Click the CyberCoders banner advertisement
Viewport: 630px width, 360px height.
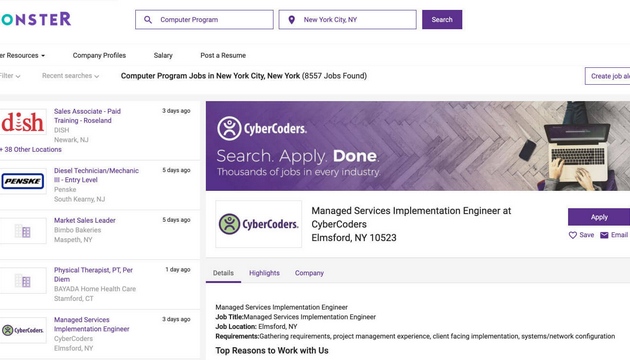(x=418, y=146)
